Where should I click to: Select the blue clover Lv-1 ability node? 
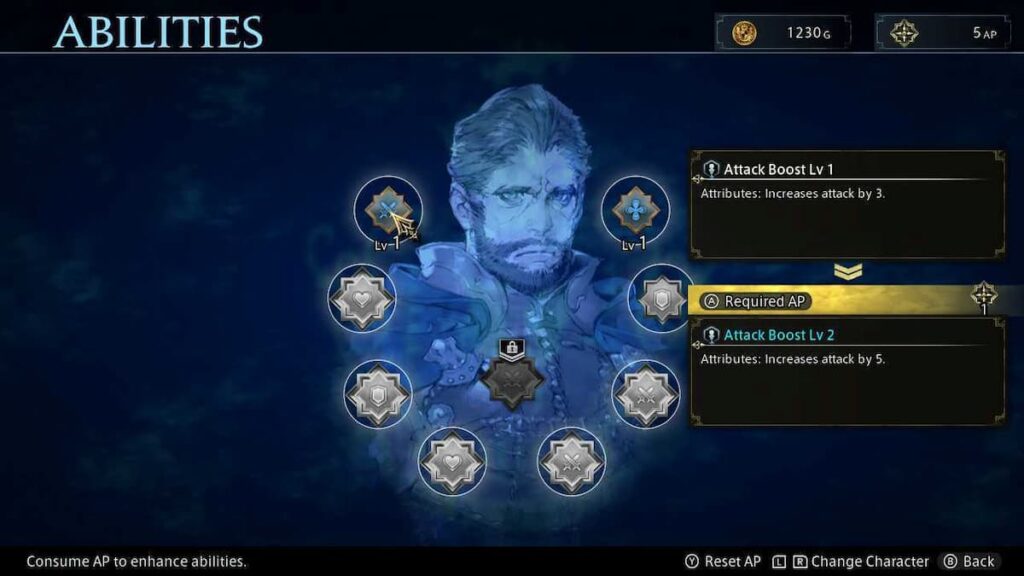pos(635,210)
